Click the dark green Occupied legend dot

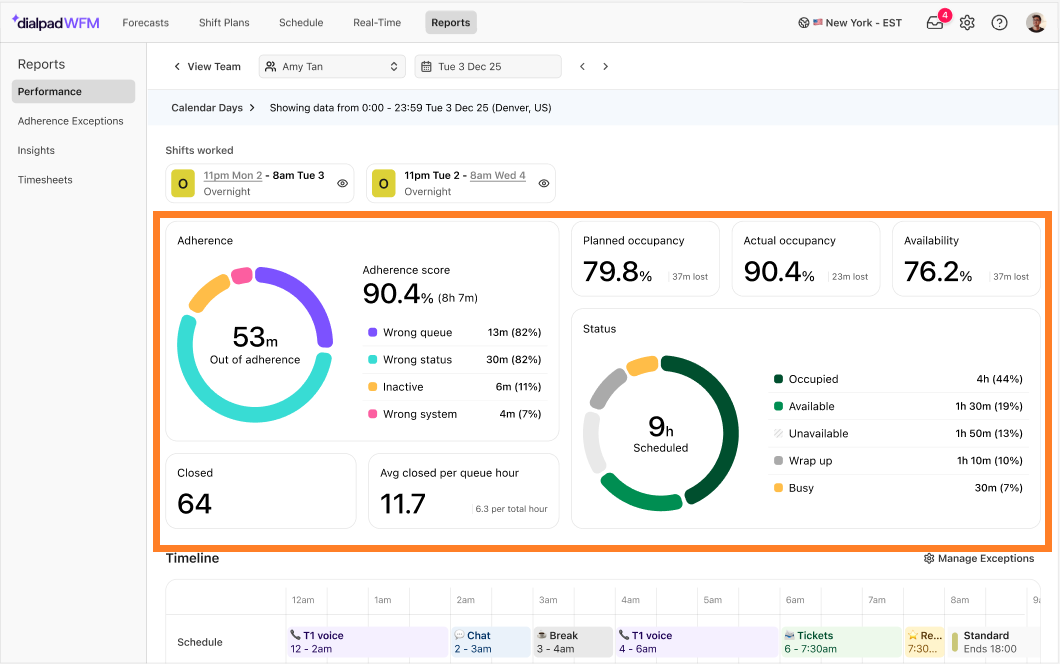tap(778, 379)
